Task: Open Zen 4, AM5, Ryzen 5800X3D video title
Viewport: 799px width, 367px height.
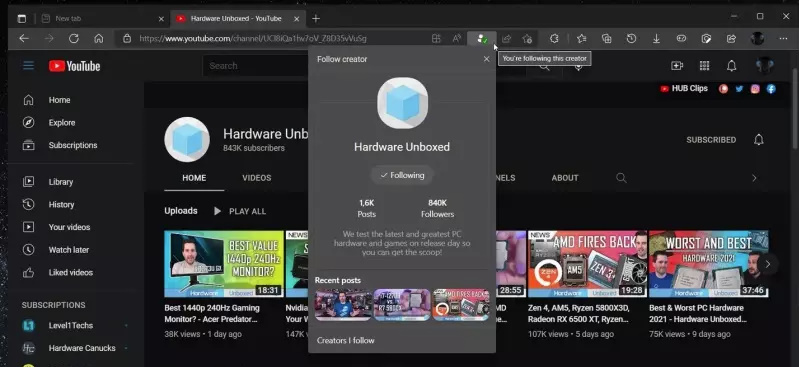Action: 578,313
